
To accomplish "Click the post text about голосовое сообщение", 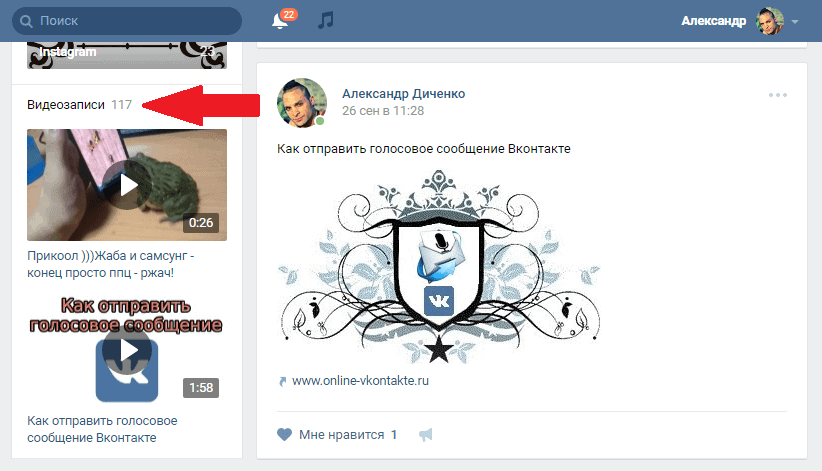I will point(424,149).
